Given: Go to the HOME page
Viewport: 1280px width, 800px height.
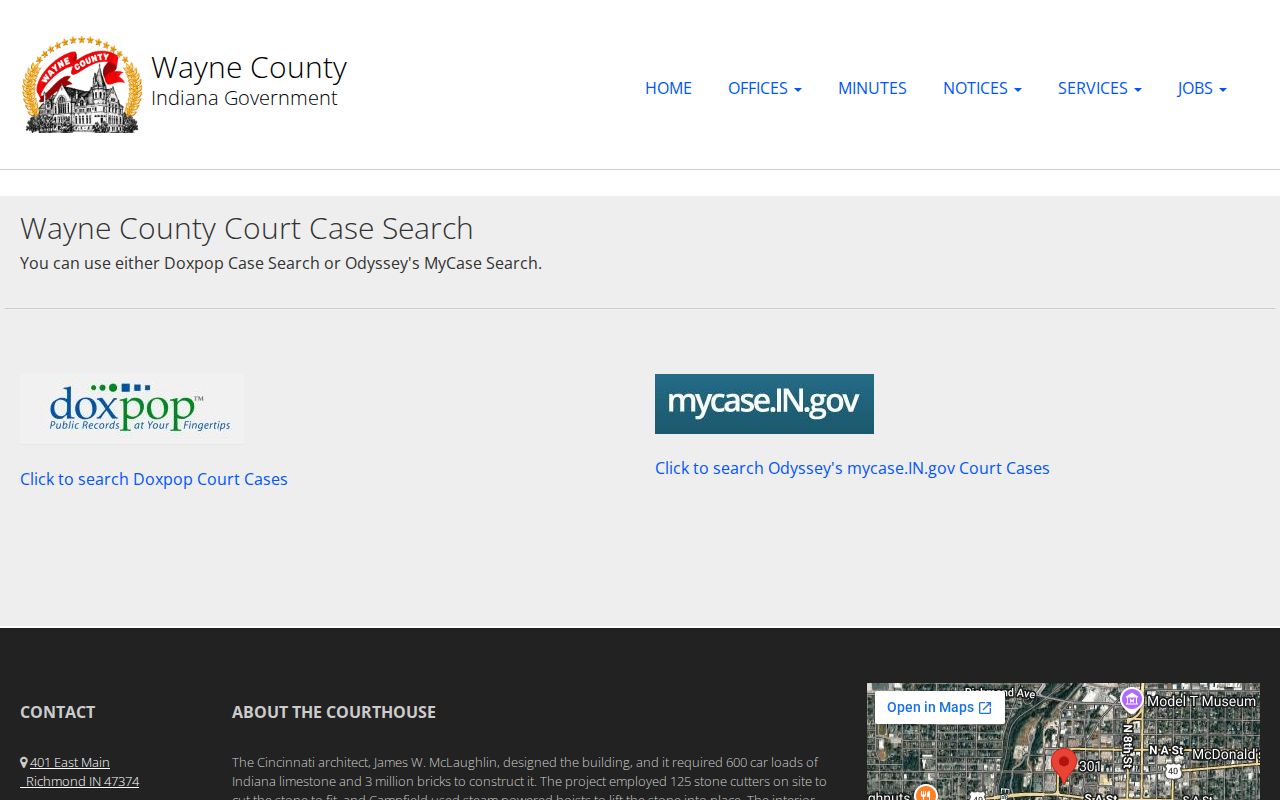Looking at the screenshot, I should click(x=668, y=88).
